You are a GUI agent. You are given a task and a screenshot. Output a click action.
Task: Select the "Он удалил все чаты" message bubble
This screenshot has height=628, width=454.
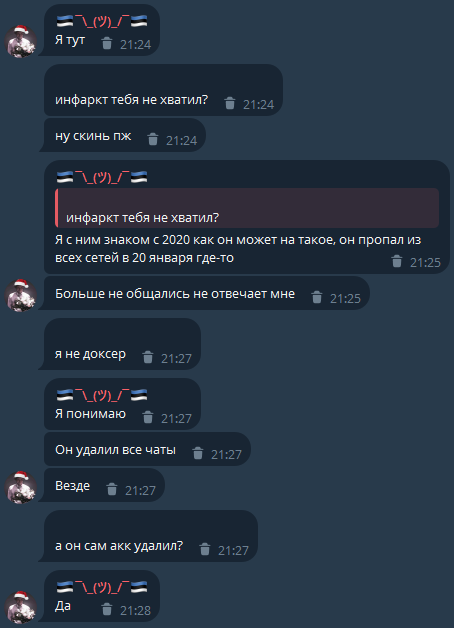point(147,449)
